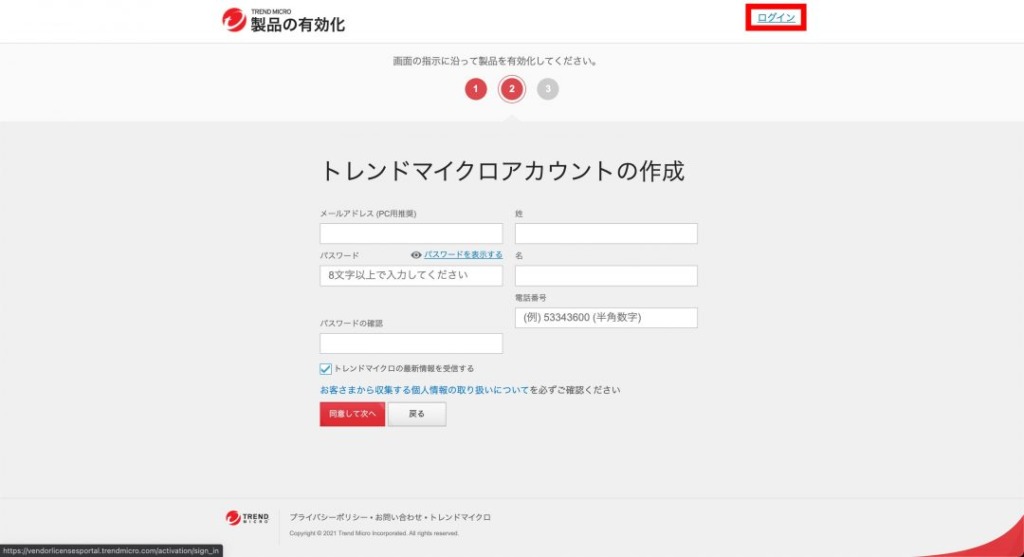Viewport: 1024px width, 557px height.
Task: Select step 2 circle in progress indicator
Action: click(511, 89)
